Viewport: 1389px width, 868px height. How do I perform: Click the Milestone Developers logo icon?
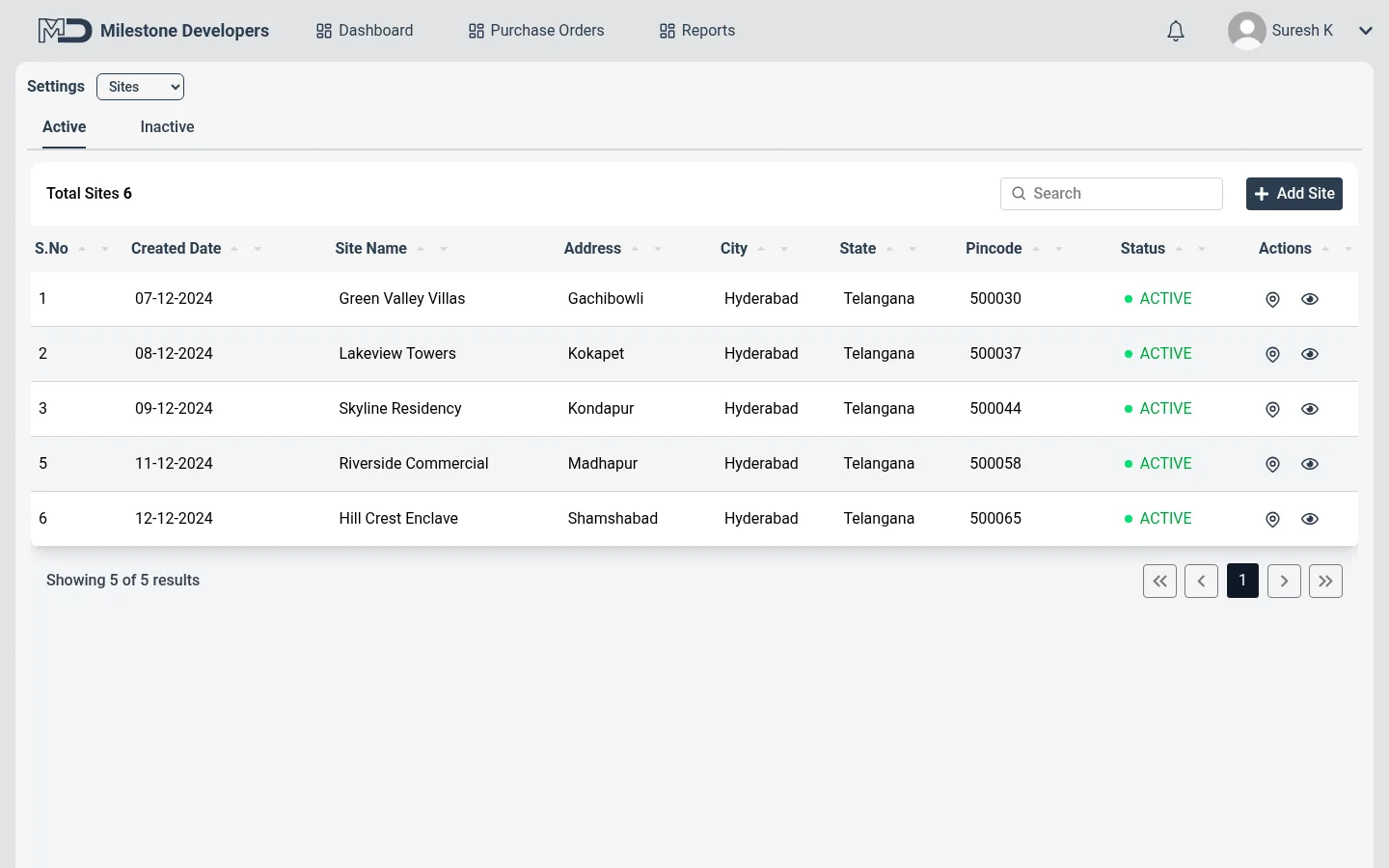point(65,31)
